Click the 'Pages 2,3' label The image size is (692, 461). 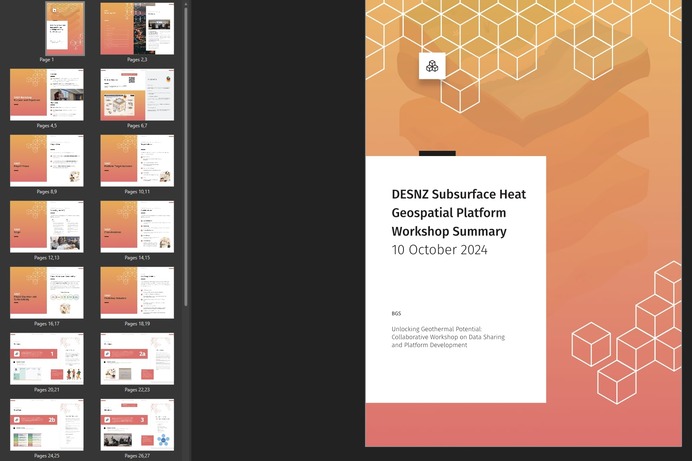pyautogui.click(x=137, y=60)
